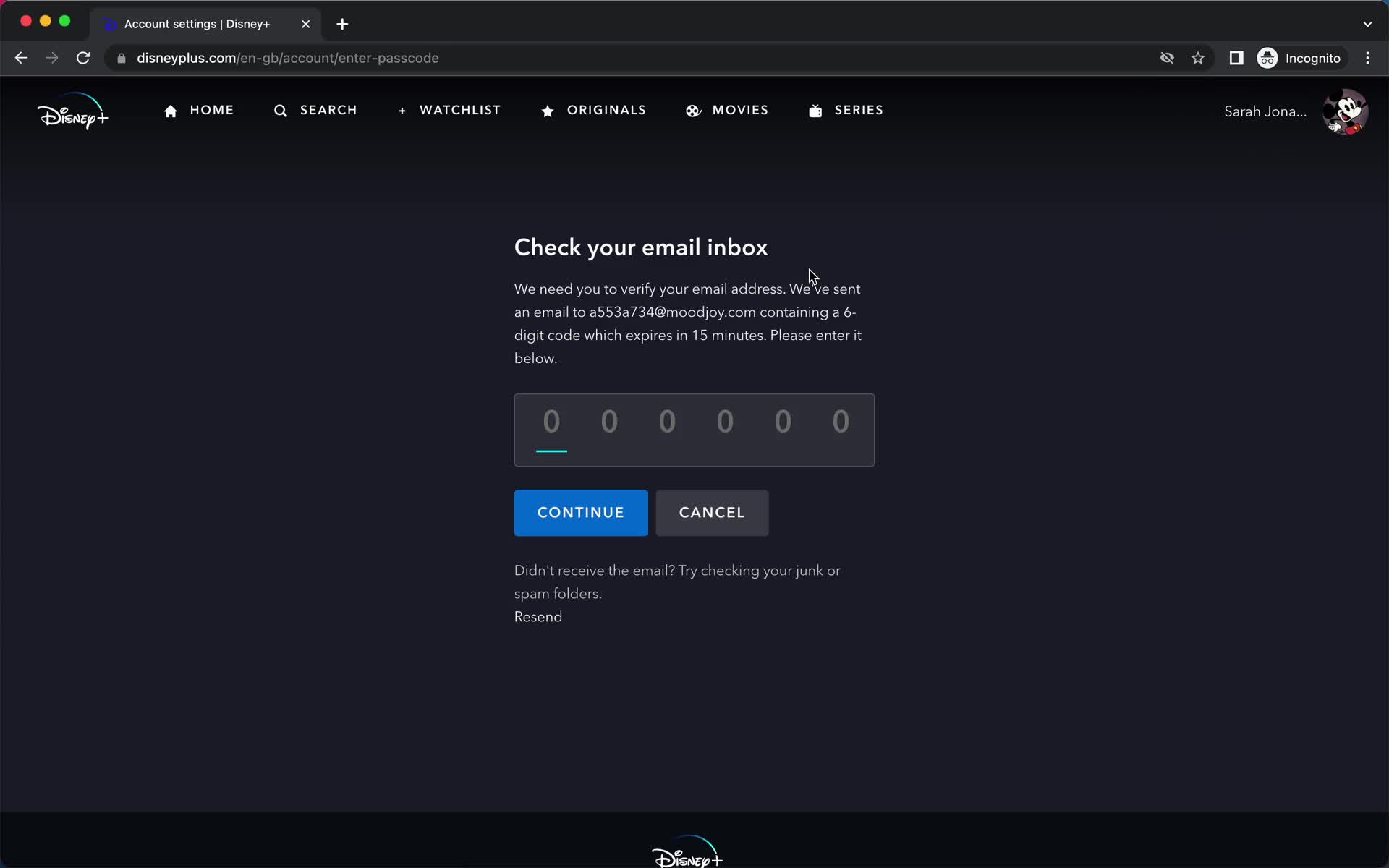Image resolution: width=1389 pixels, height=868 pixels.
Task: Focus the first passcode digit field
Action: pos(551,422)
